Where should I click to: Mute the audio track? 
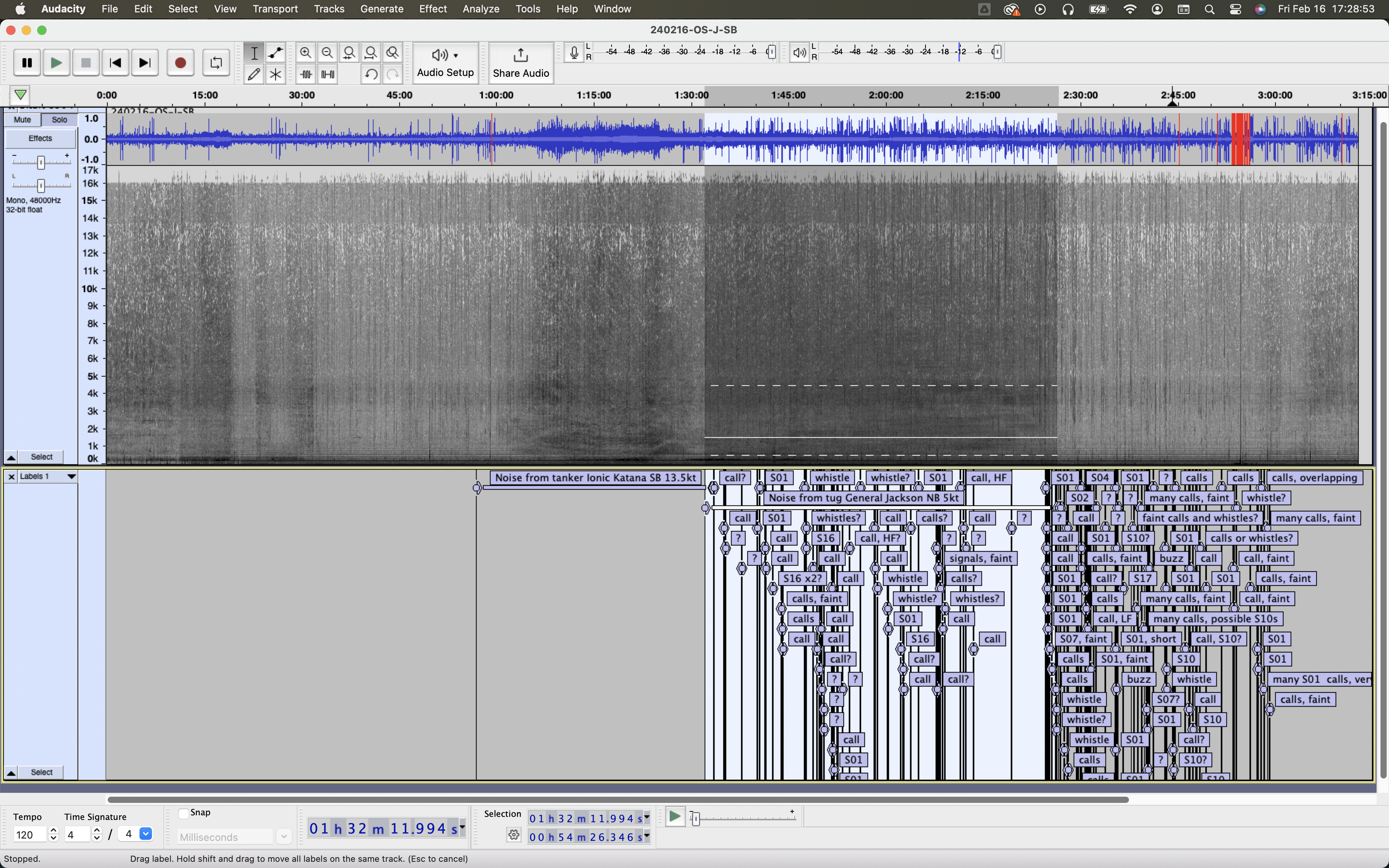(x=22, y=120)
